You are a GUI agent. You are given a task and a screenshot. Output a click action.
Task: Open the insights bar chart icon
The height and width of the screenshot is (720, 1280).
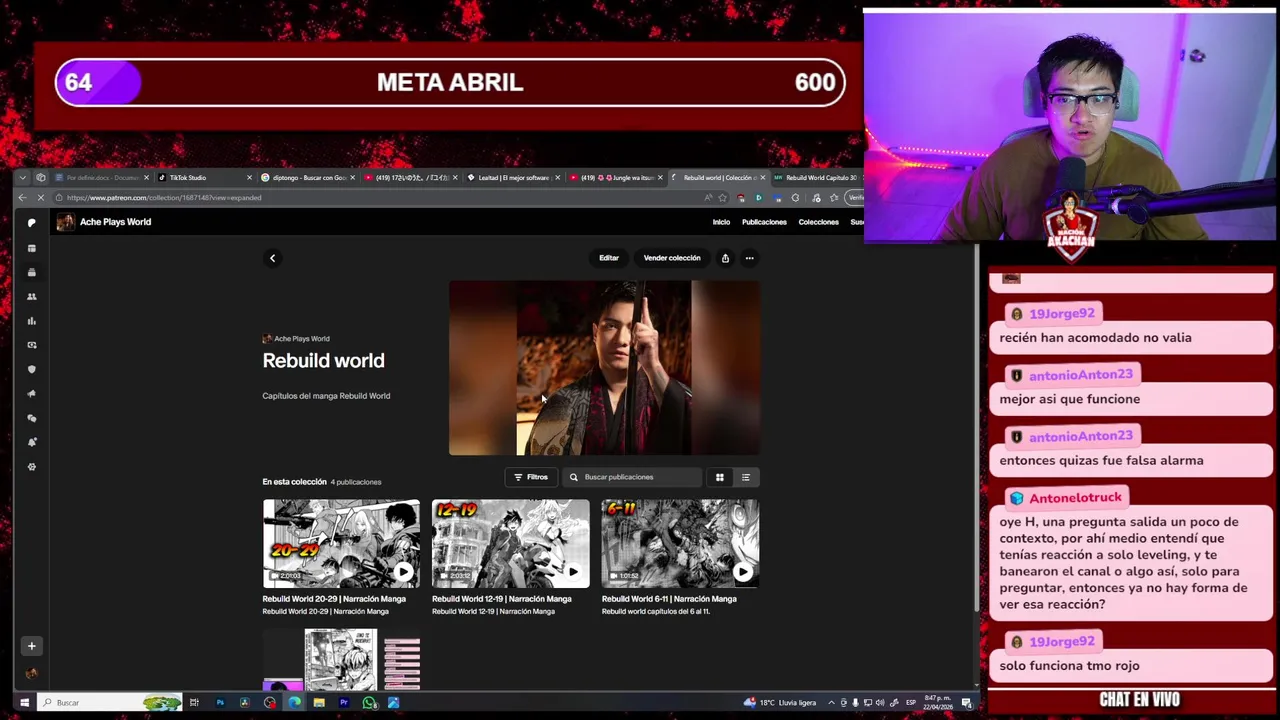tap(32, 321)
